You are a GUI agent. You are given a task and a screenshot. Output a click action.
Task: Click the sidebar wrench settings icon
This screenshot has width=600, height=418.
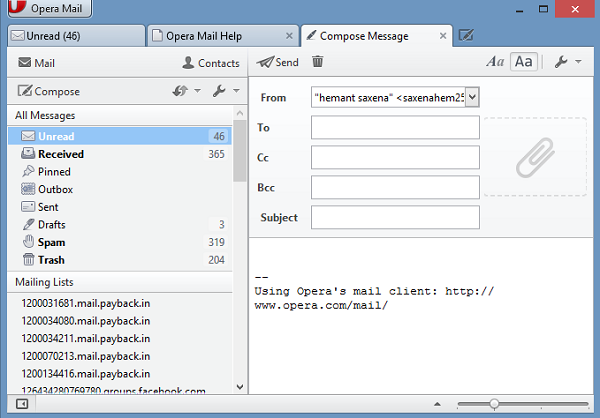pos(219,91)
